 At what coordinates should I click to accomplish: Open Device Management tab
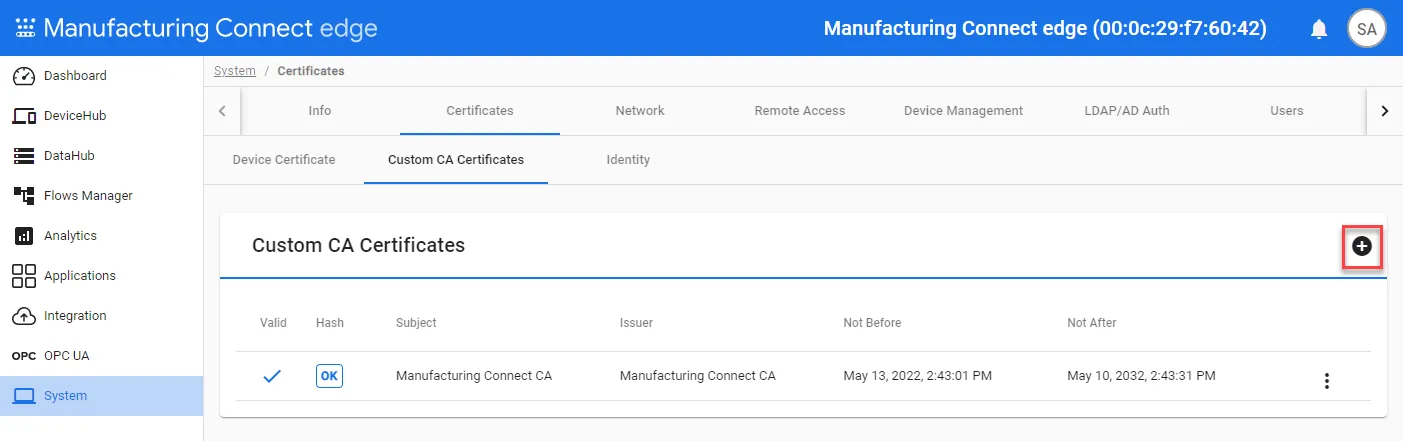[963, 111]
